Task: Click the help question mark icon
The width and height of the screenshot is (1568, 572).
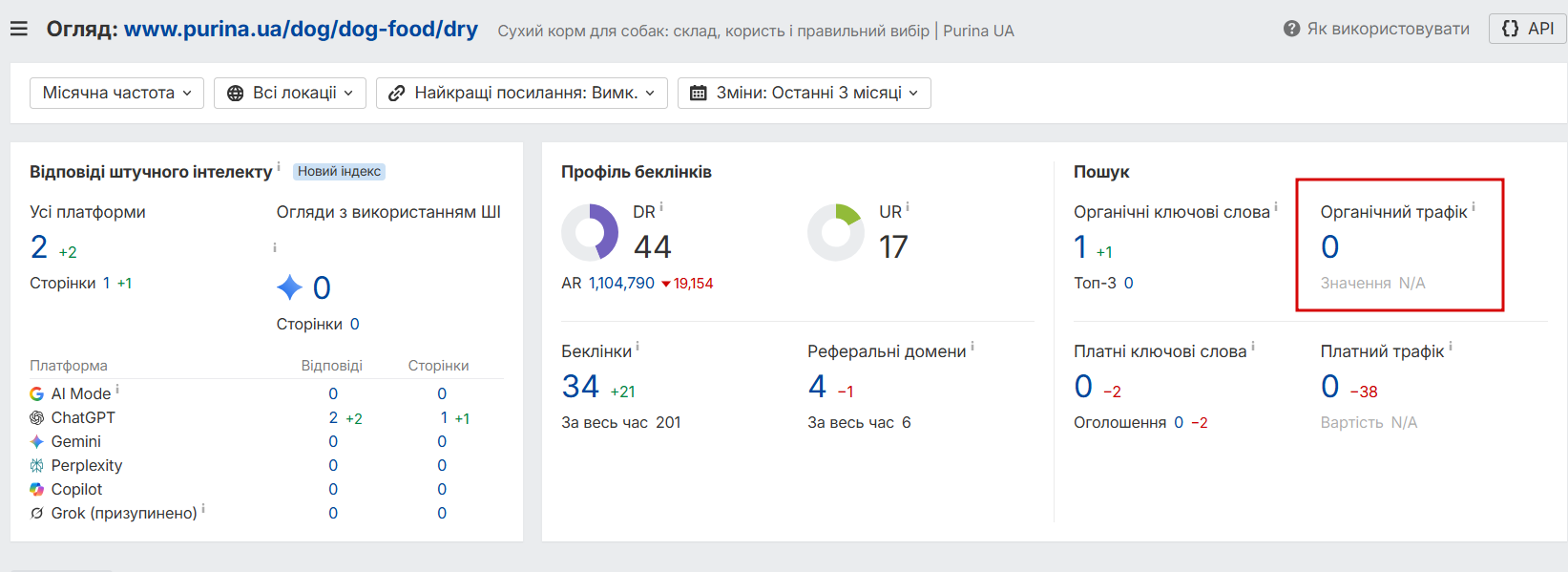Action: click(x=1291, y=29)
